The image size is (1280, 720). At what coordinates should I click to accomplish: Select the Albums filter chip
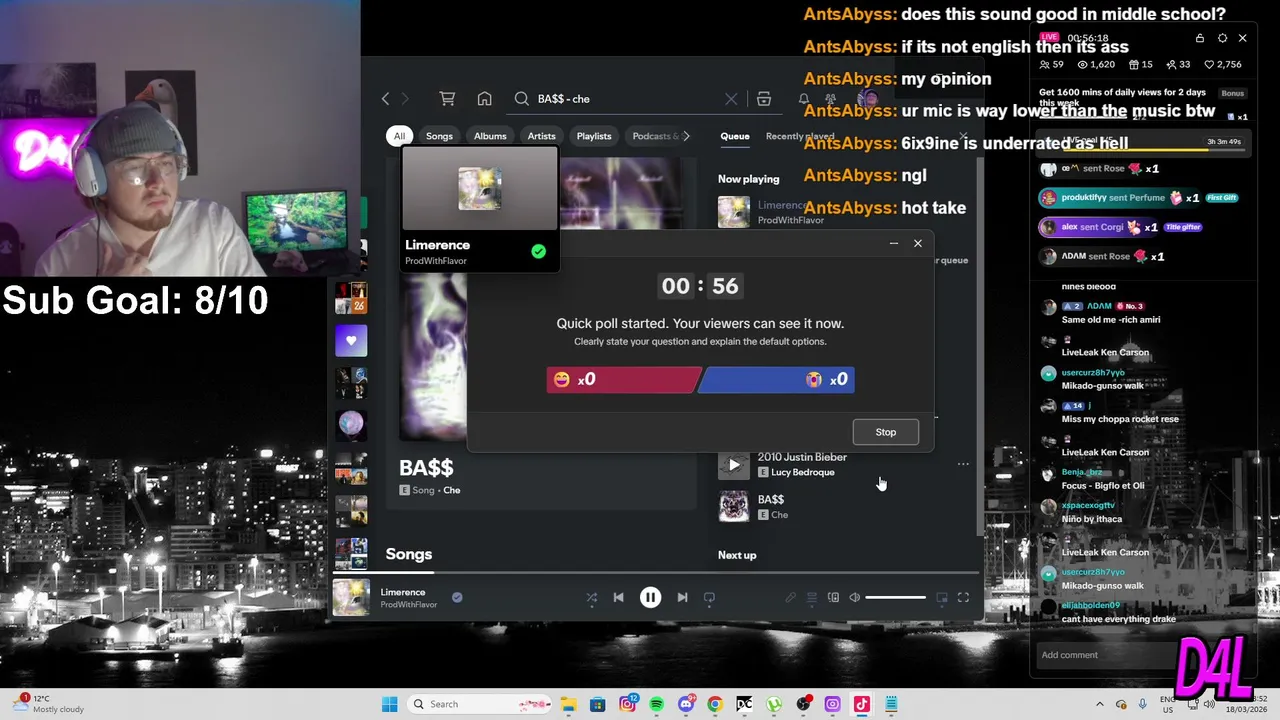[x=490, y=136]
